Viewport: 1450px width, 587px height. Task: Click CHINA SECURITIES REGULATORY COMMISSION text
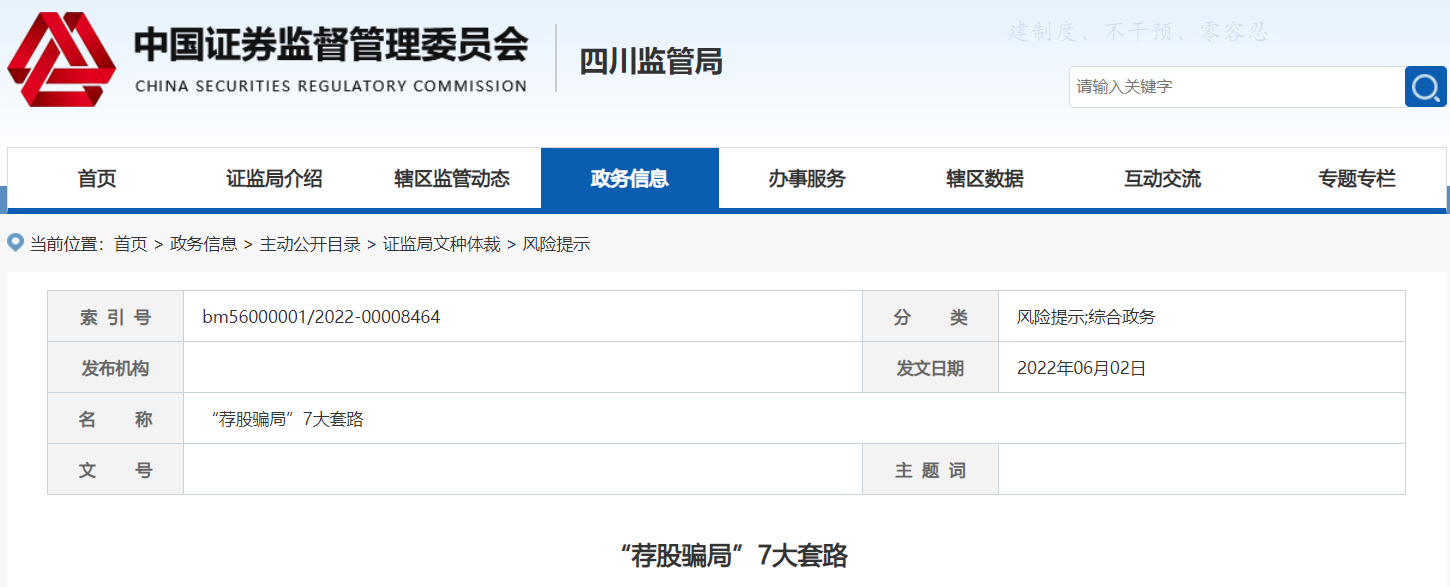tap(331, 86)
